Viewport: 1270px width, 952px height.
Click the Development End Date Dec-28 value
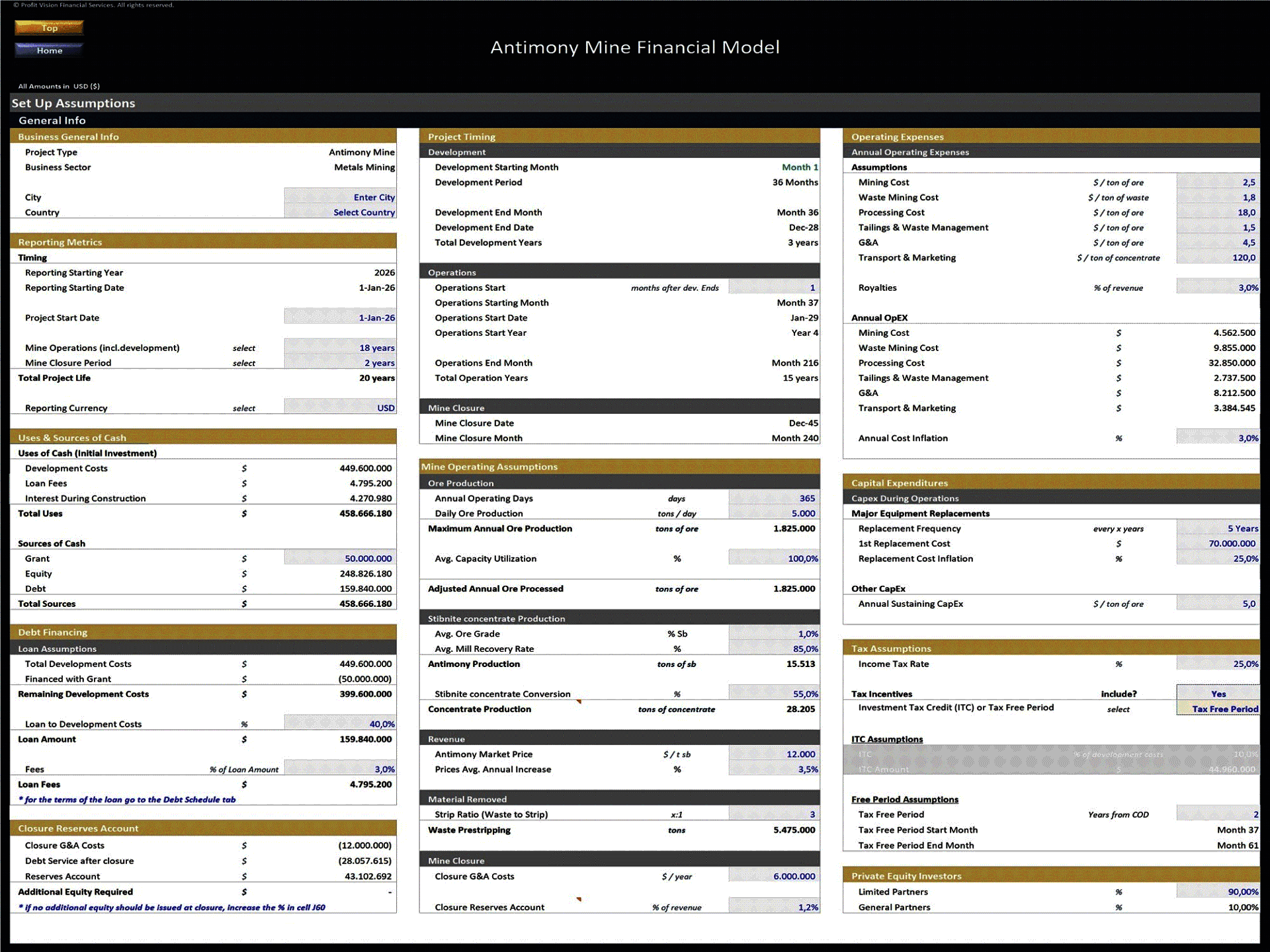[803, 227]
